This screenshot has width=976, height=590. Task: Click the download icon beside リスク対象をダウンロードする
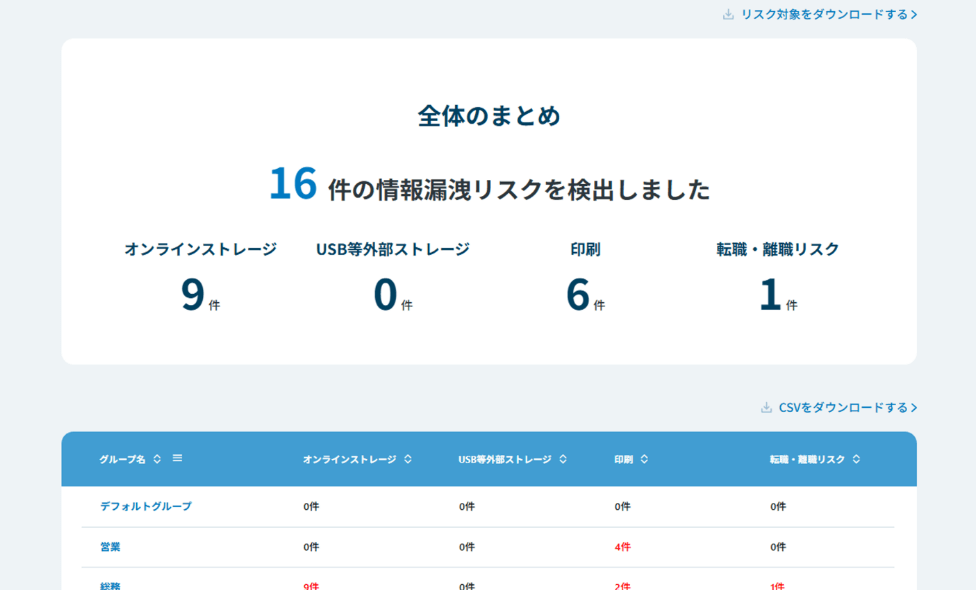pyautogui.click(x=727, y=14)
